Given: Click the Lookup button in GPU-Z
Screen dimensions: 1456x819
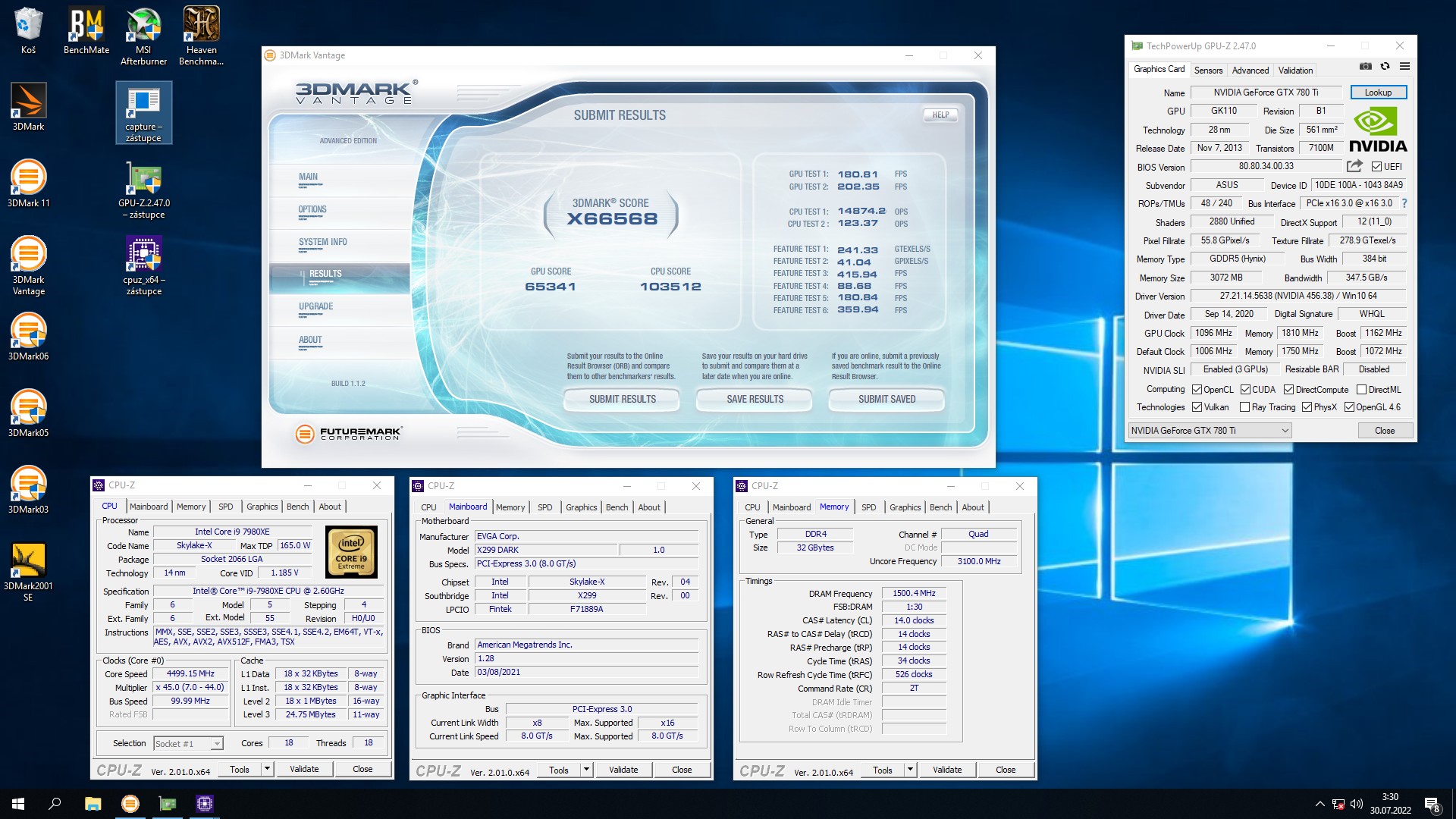Looking at the screenshot, I should [x=1378, y=93].
